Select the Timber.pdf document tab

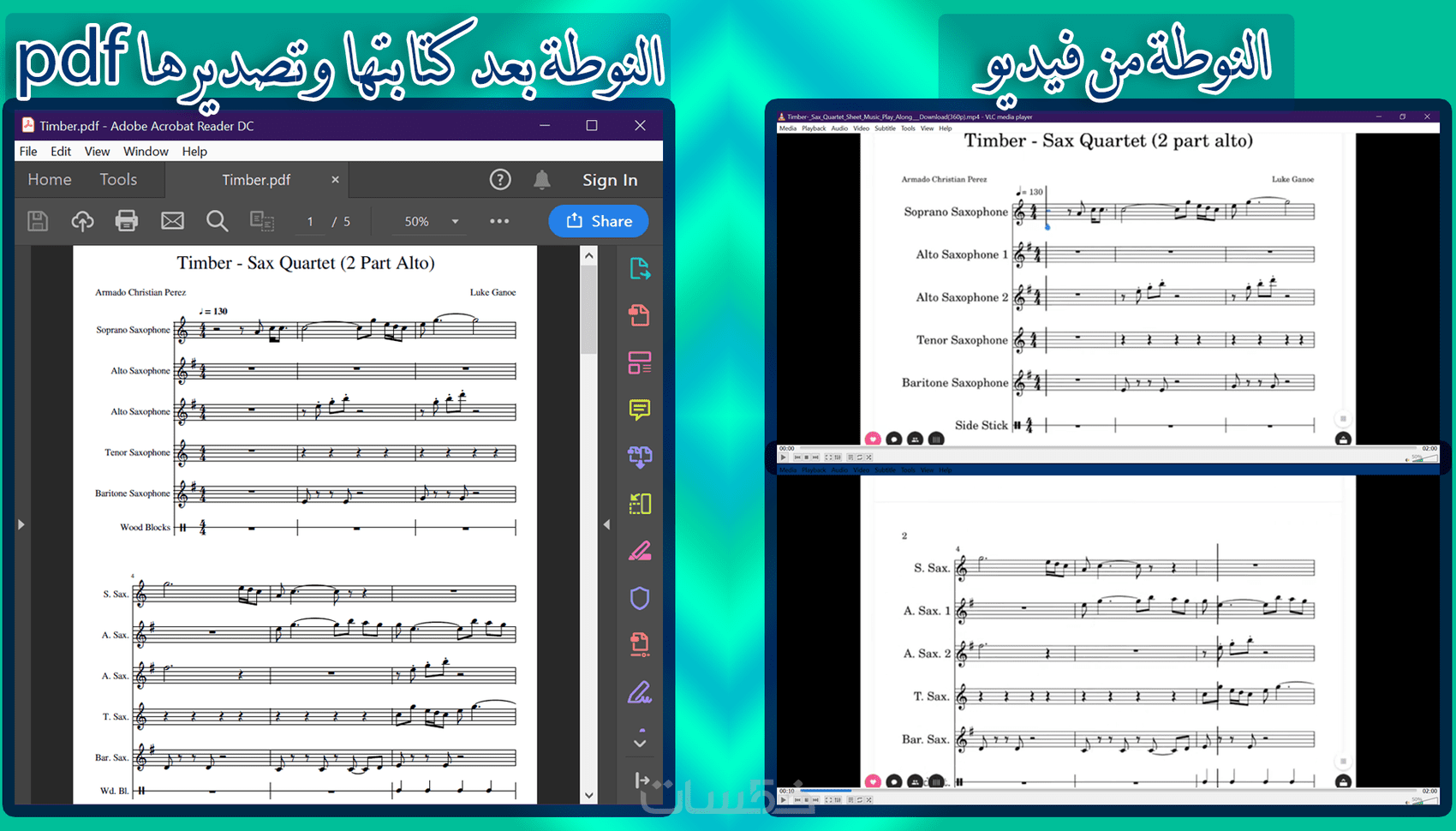click(x=256, y=180)
